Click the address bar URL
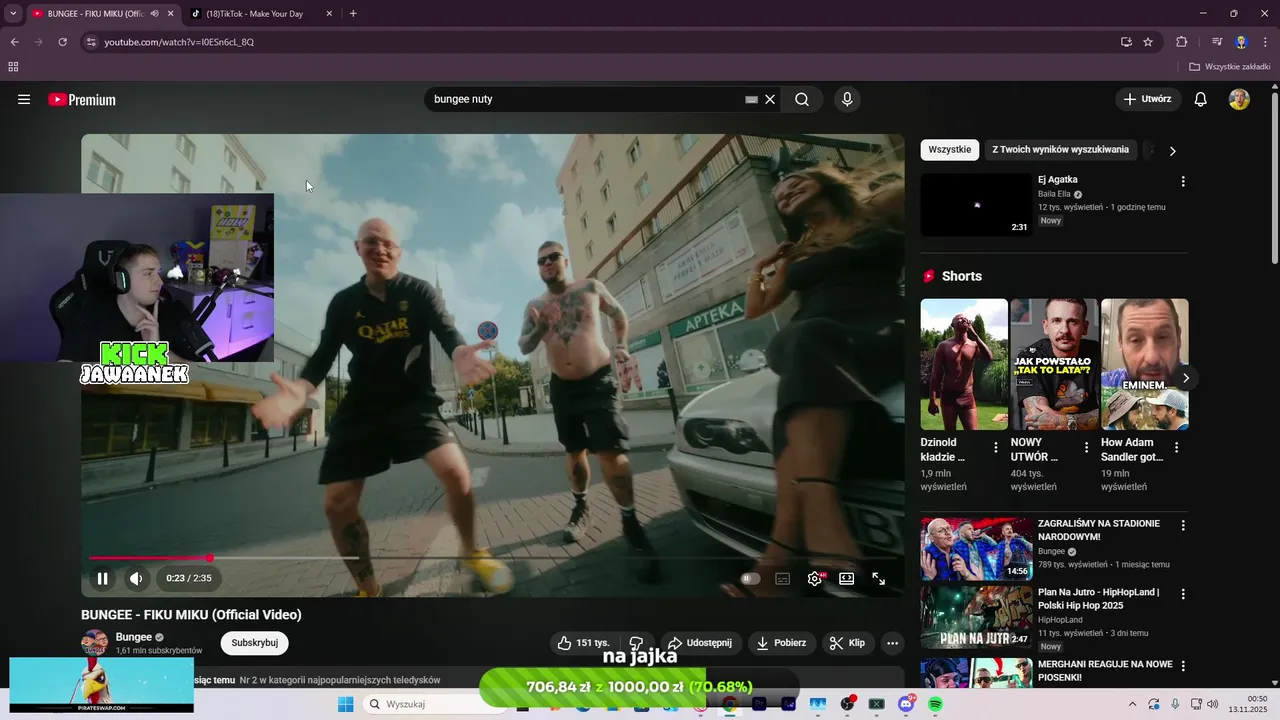The image size is (1280, 720). 179,42
